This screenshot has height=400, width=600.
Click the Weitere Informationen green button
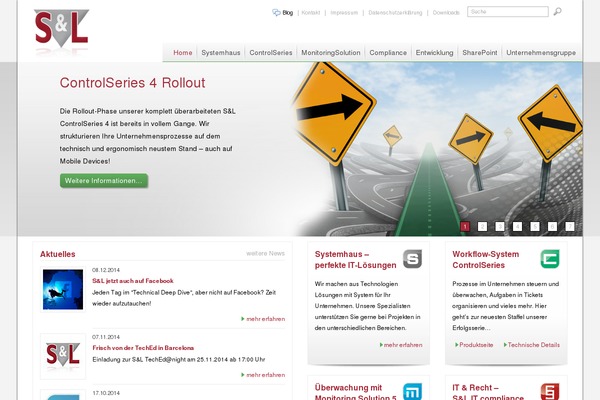(x=104, y=181)
